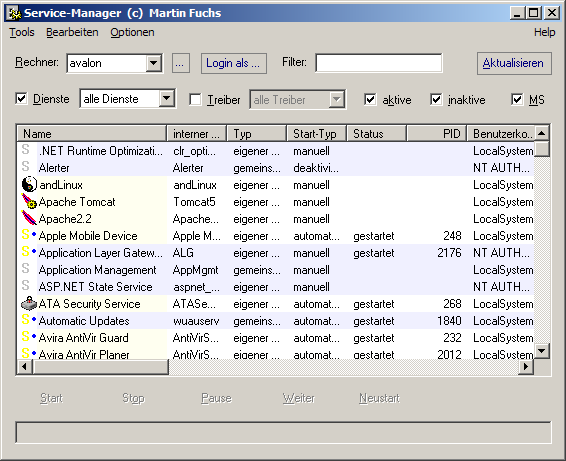Click the Start button
The image size is (566, 461).
pos(51,398)
